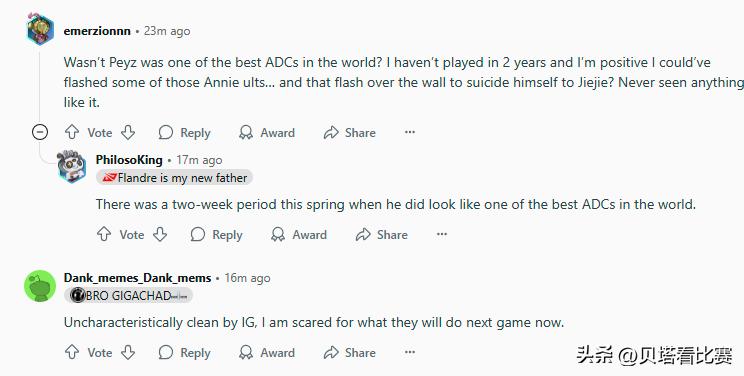744x376 pixels.
Task: Click Dank_memes_Dank_mems green avatar
Action: [40, 286]
